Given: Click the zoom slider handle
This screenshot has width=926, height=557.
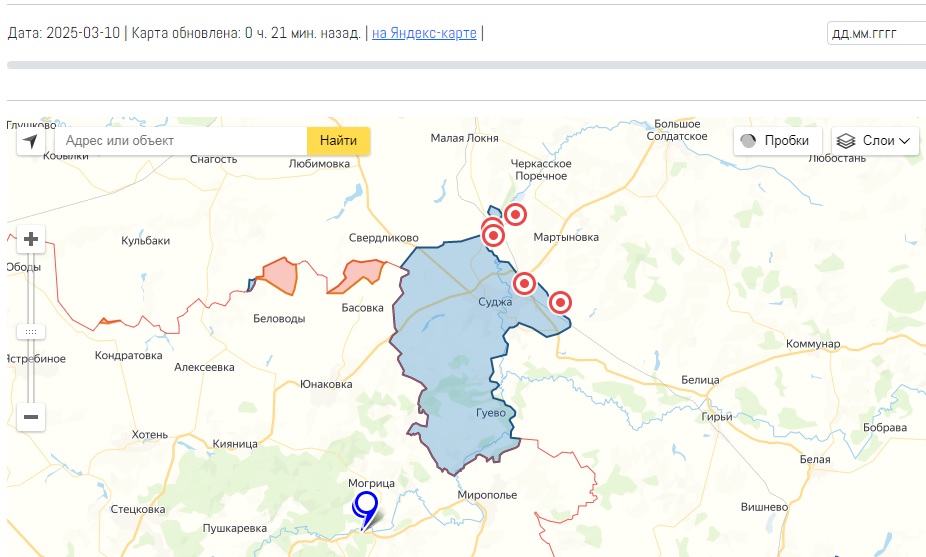Looking at the screenshot, I should pos(31,331).
